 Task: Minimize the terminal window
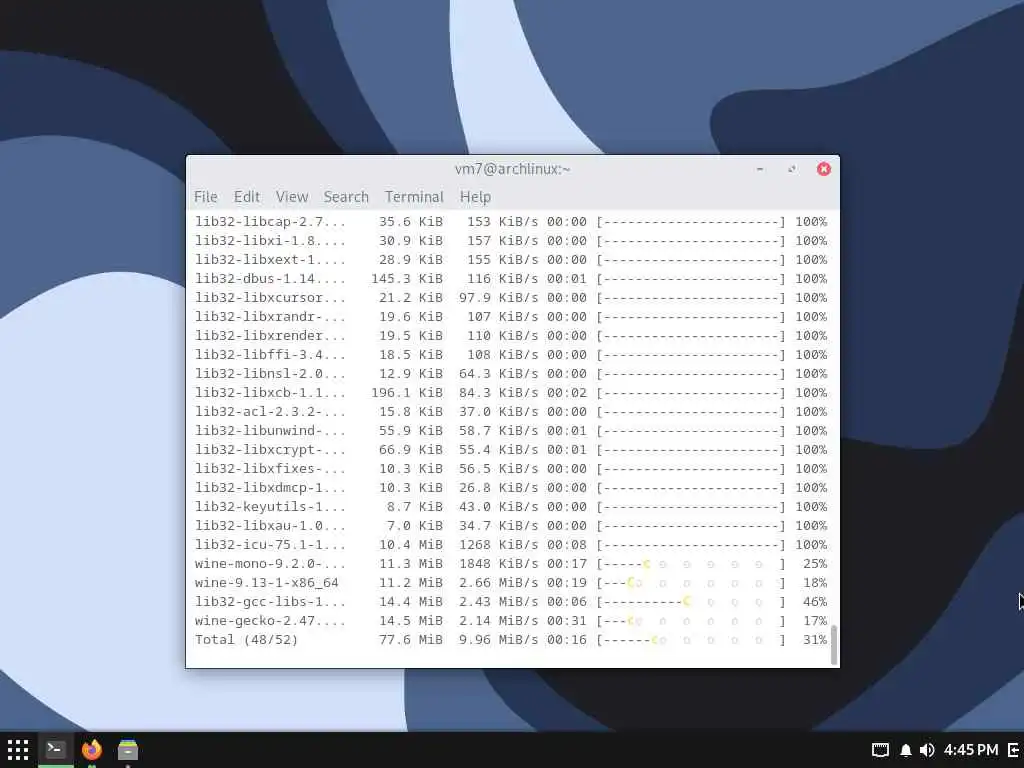(760, 169)
